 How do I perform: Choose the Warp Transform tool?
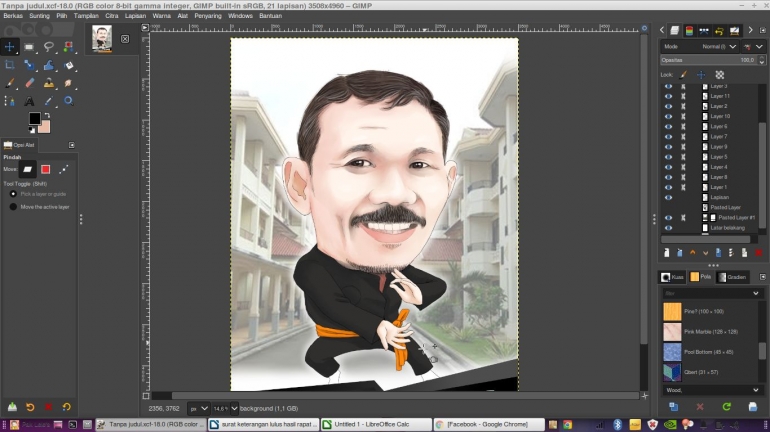pyautogui.click(x=49, y=65)
